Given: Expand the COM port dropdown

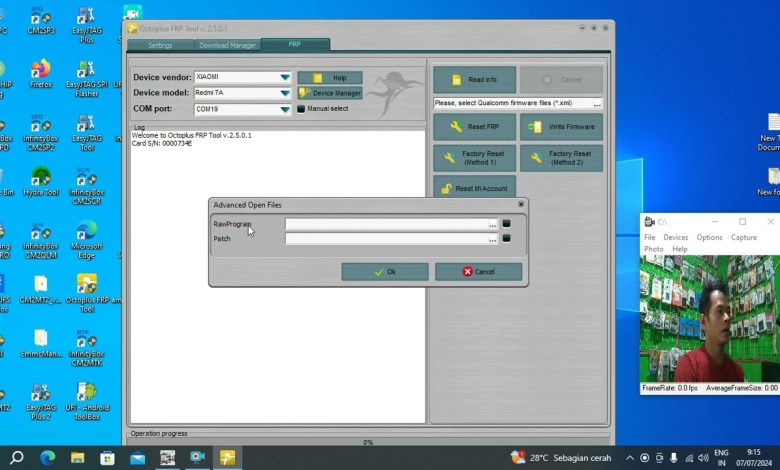Looking at the screenshot, I should (x=285, y=109).
